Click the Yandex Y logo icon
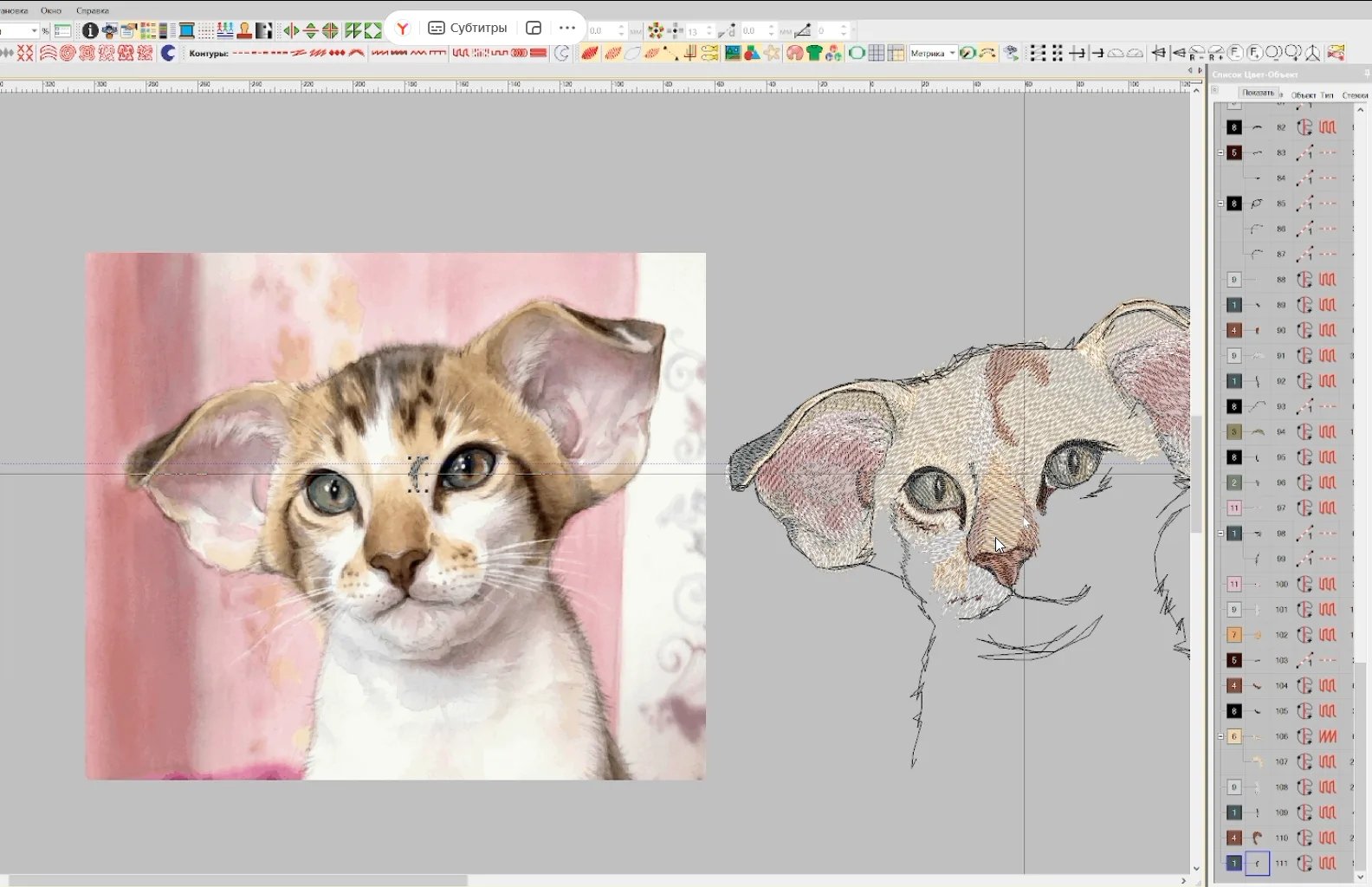This screenshot has width=1372, height=887. (x=402, y=29)
